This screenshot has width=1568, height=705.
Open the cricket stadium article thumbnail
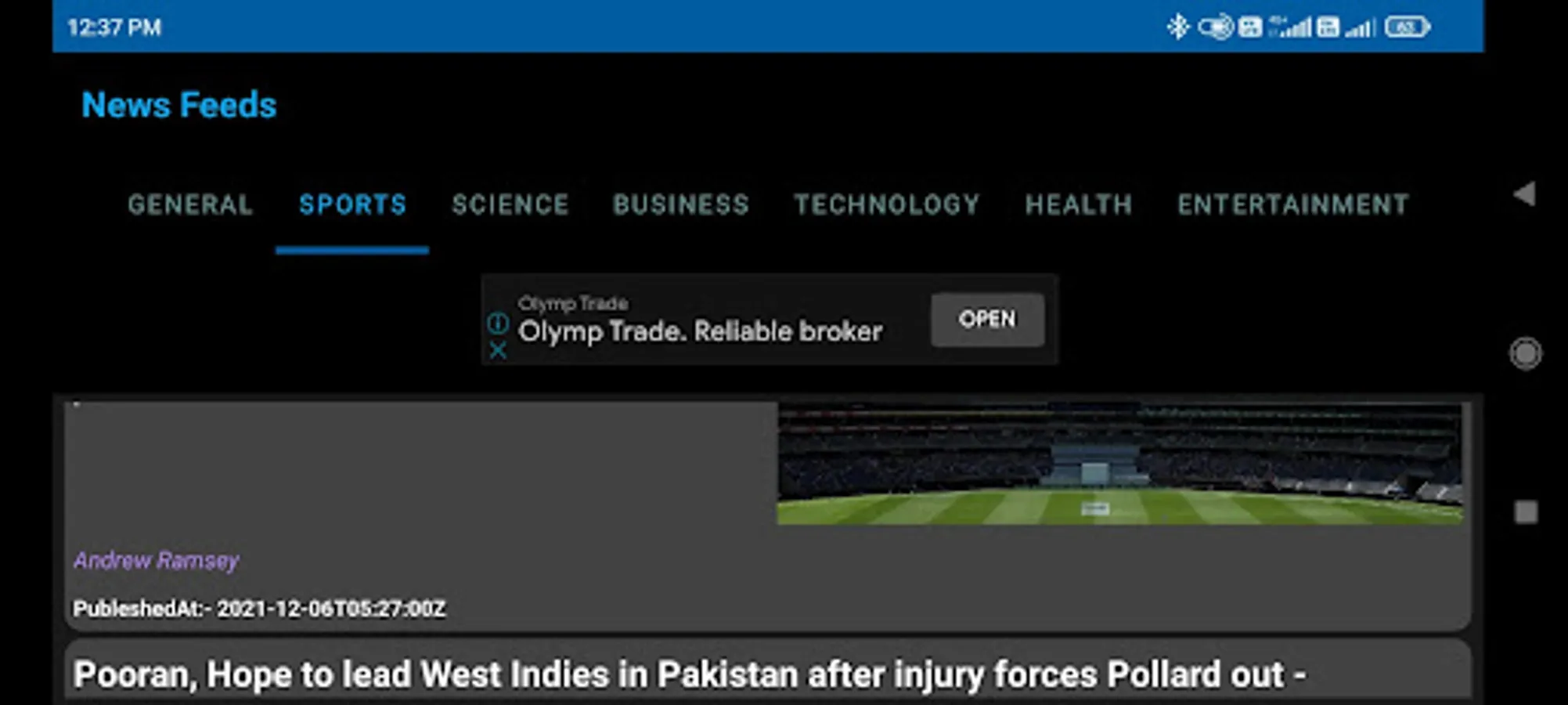(1119, 464)
